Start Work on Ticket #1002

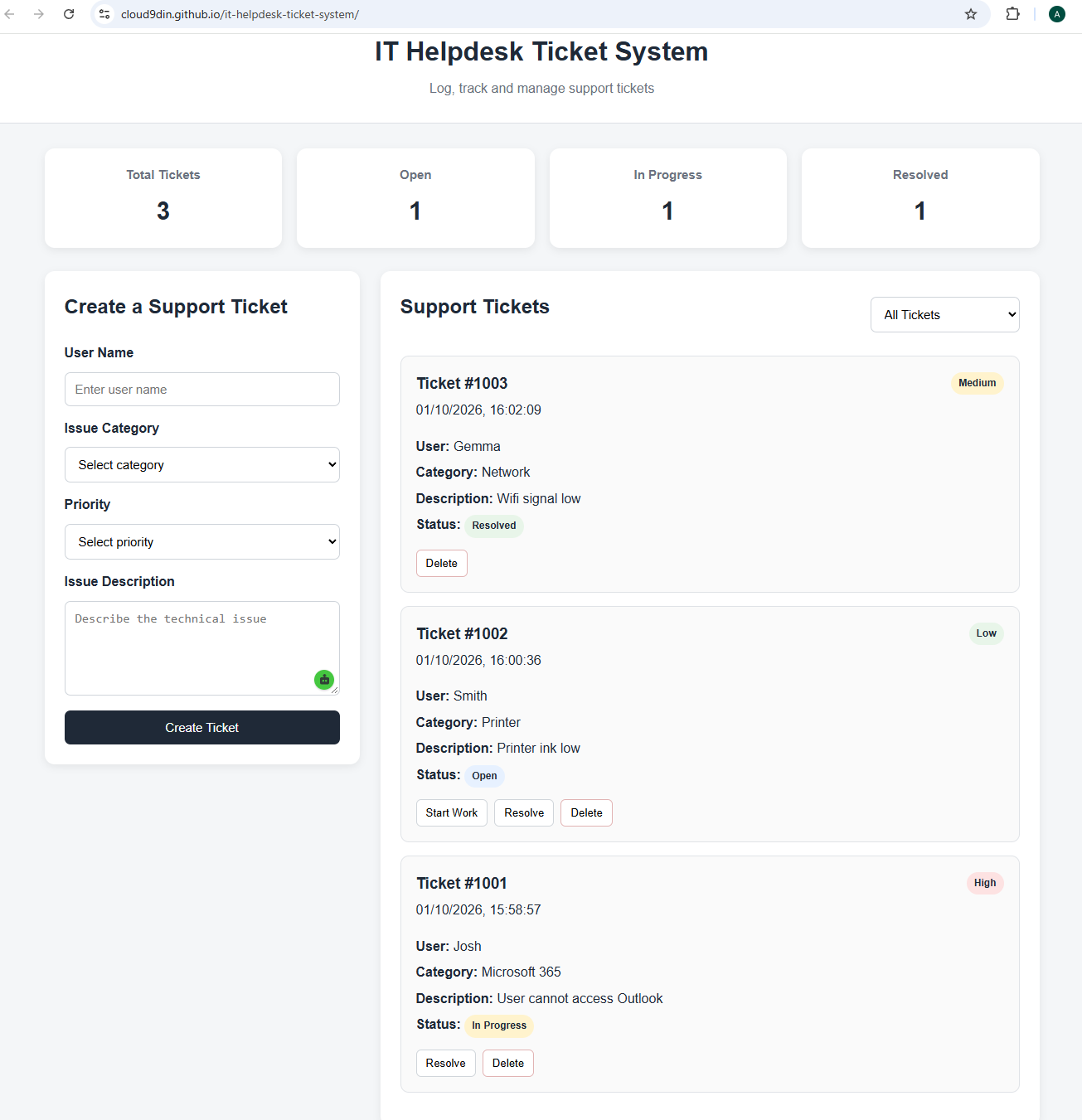click(x=452, y=813)
